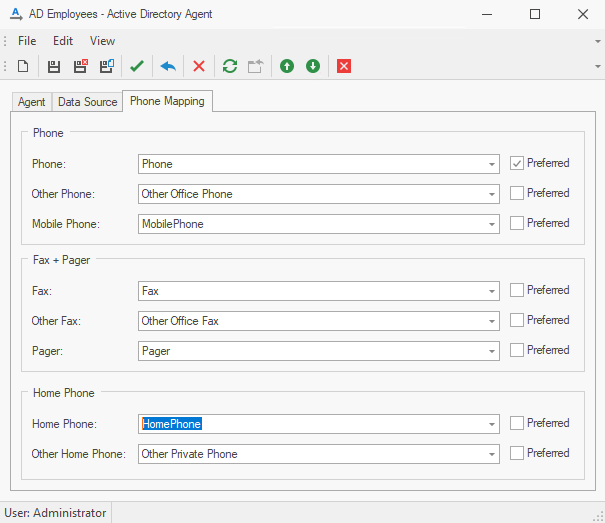Check Preferred for Mobile Phone
The width and height of the screenshot is (605, 523).
[517, 223]
